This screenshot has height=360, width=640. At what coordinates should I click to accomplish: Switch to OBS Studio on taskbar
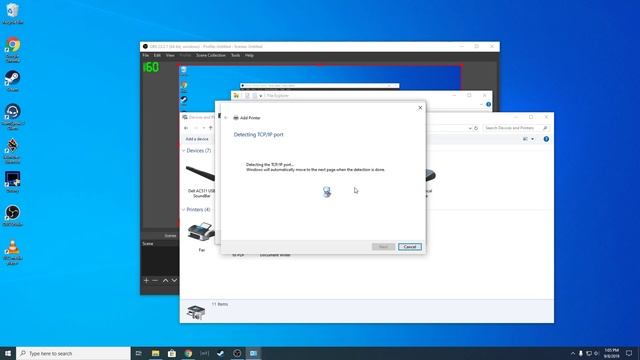coord(237,353)
